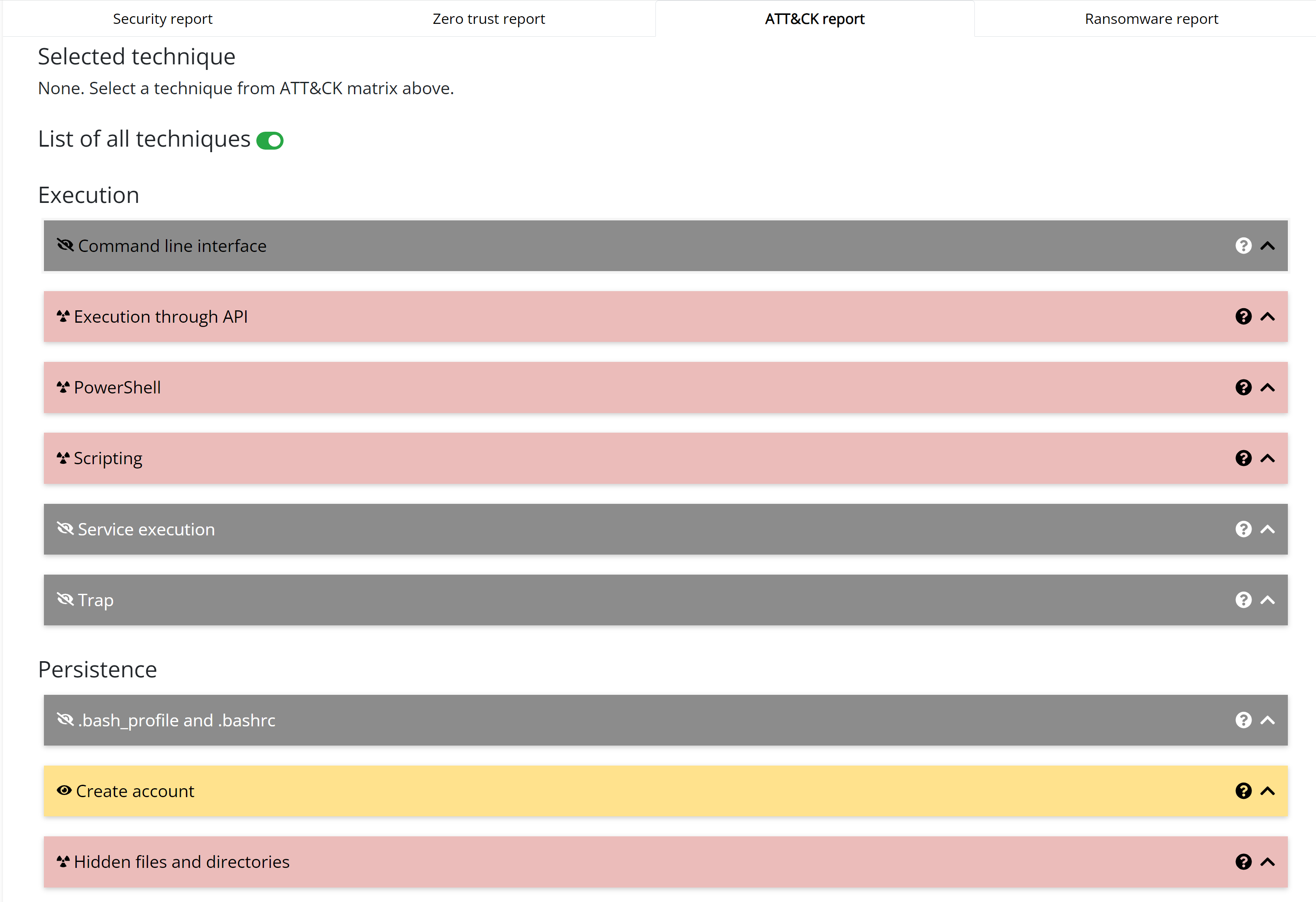Click the detection icon on Hidden files and directories
The image size is (1316, 902).
[x=64, y=861]
